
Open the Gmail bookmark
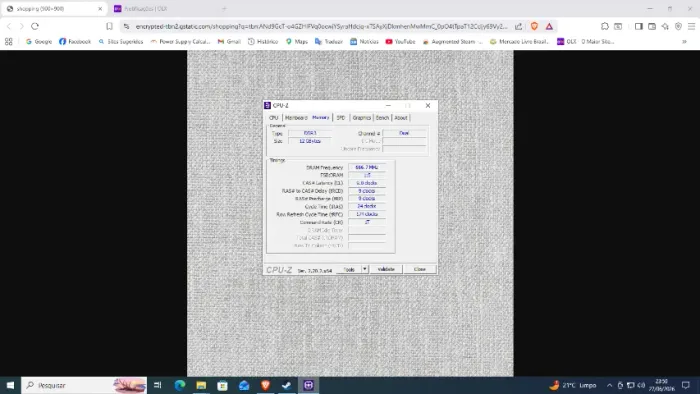point(229,41)
